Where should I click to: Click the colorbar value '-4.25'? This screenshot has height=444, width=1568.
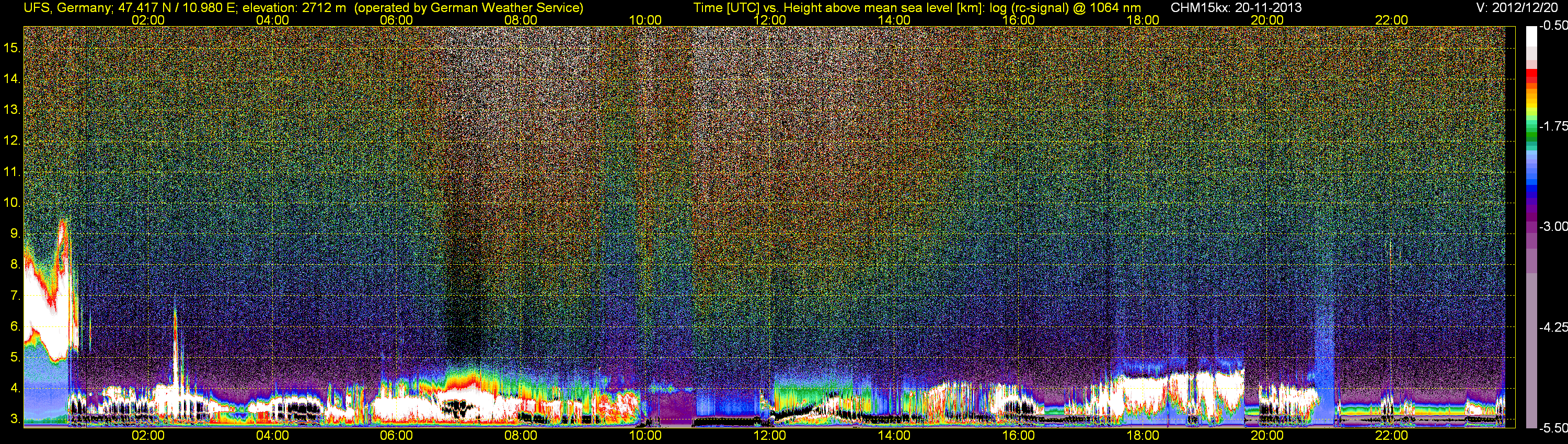(1553, 327)
